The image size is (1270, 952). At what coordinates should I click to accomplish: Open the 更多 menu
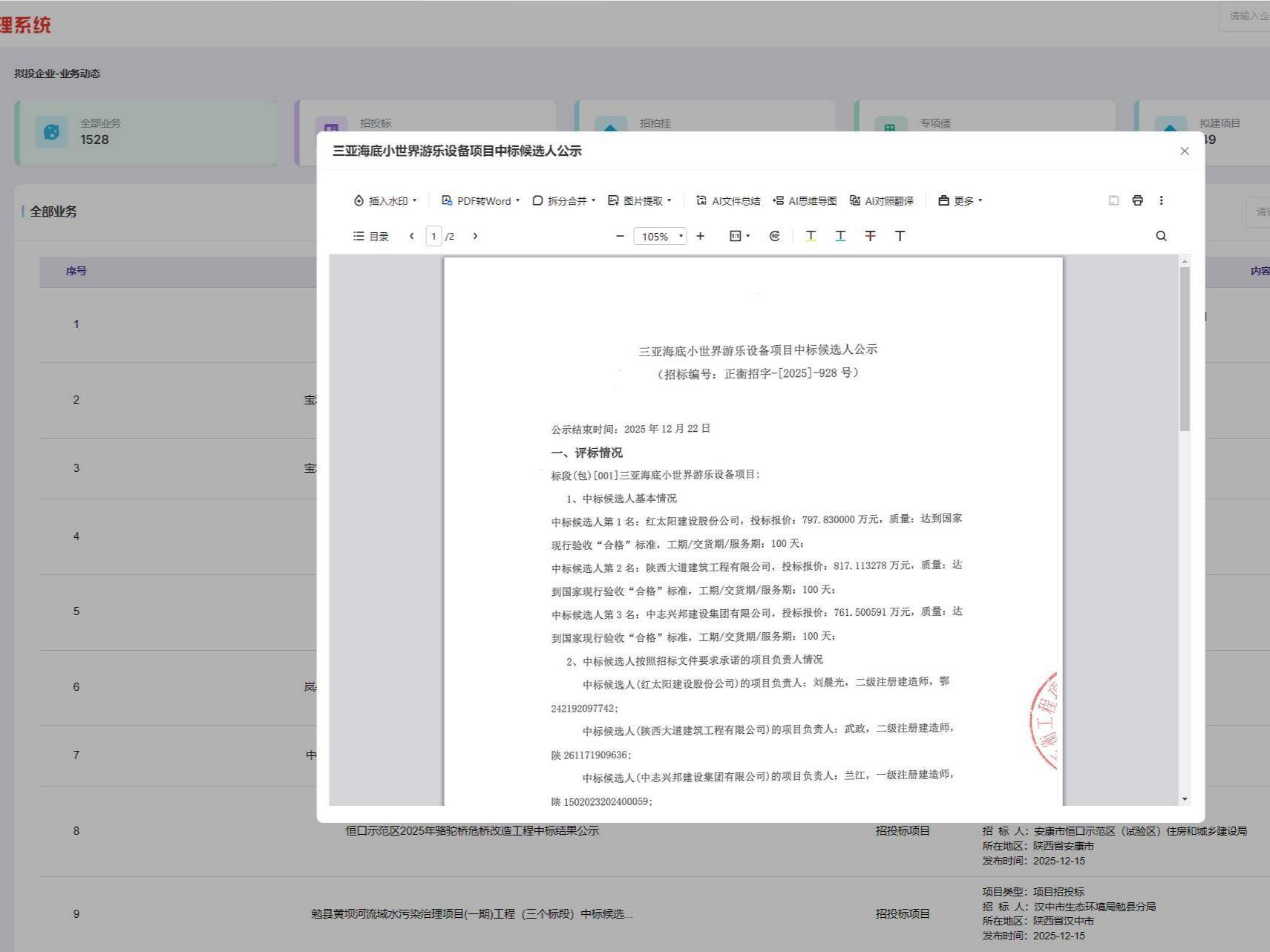point(960,200)
